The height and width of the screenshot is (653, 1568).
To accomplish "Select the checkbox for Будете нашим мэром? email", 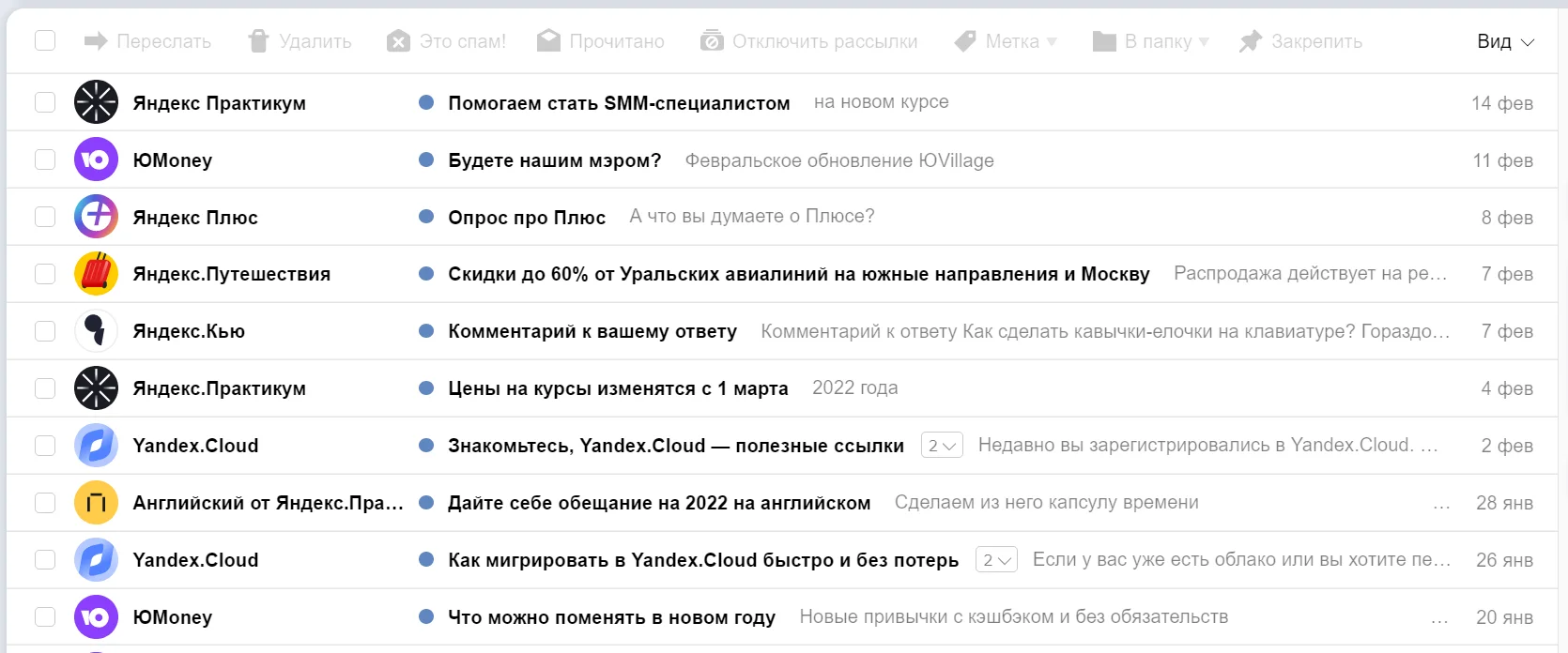I will (x=45, y=159).
